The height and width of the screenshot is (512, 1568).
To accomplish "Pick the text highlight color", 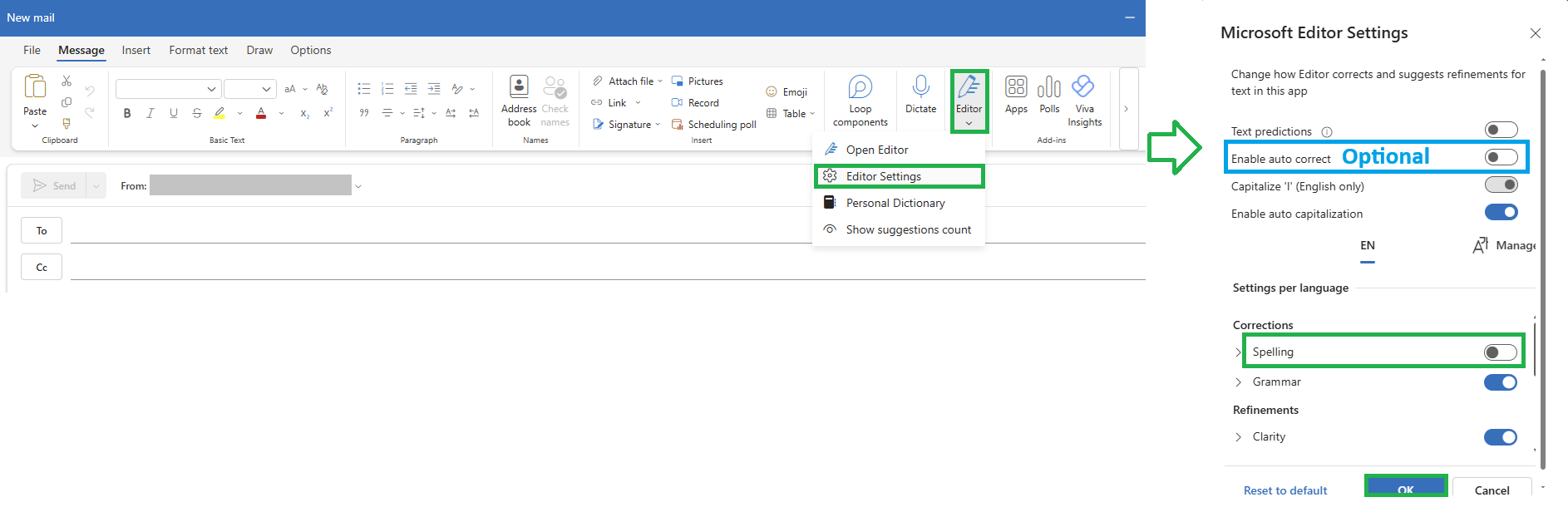I will tap(219, 113).
